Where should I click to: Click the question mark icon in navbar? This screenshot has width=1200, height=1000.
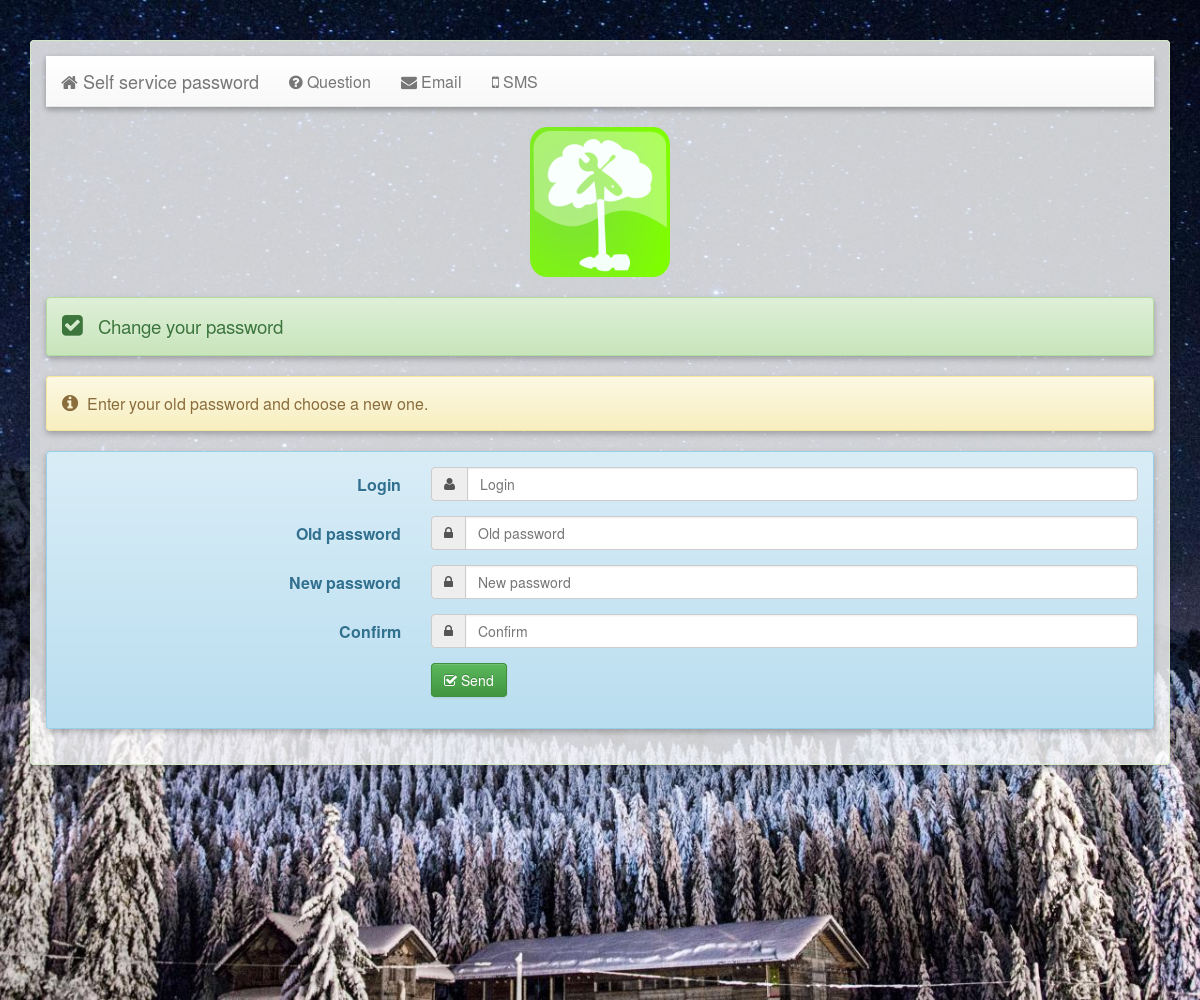(x=296, y=83)
